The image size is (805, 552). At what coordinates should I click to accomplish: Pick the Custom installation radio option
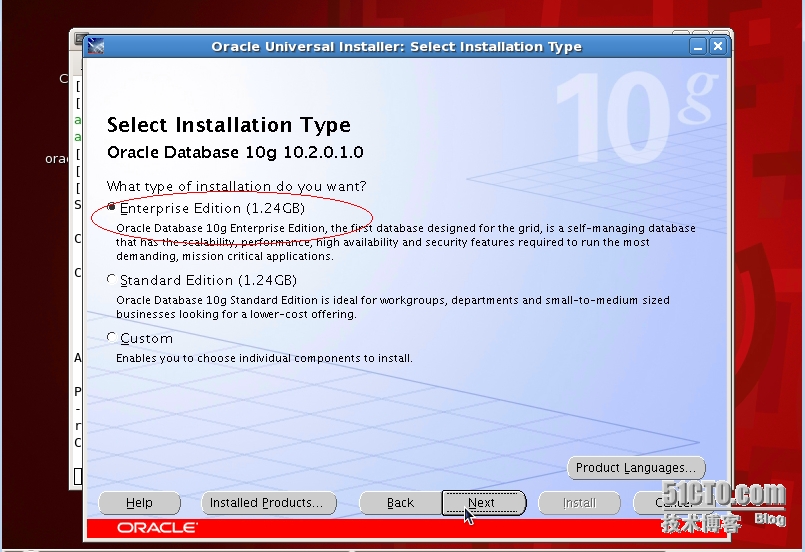tap(111, 337)
